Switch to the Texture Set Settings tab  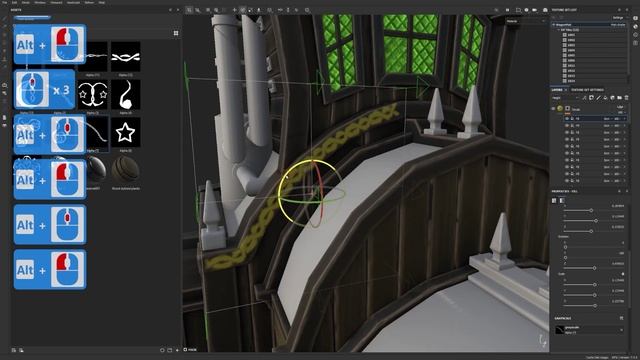coord(587,90)
